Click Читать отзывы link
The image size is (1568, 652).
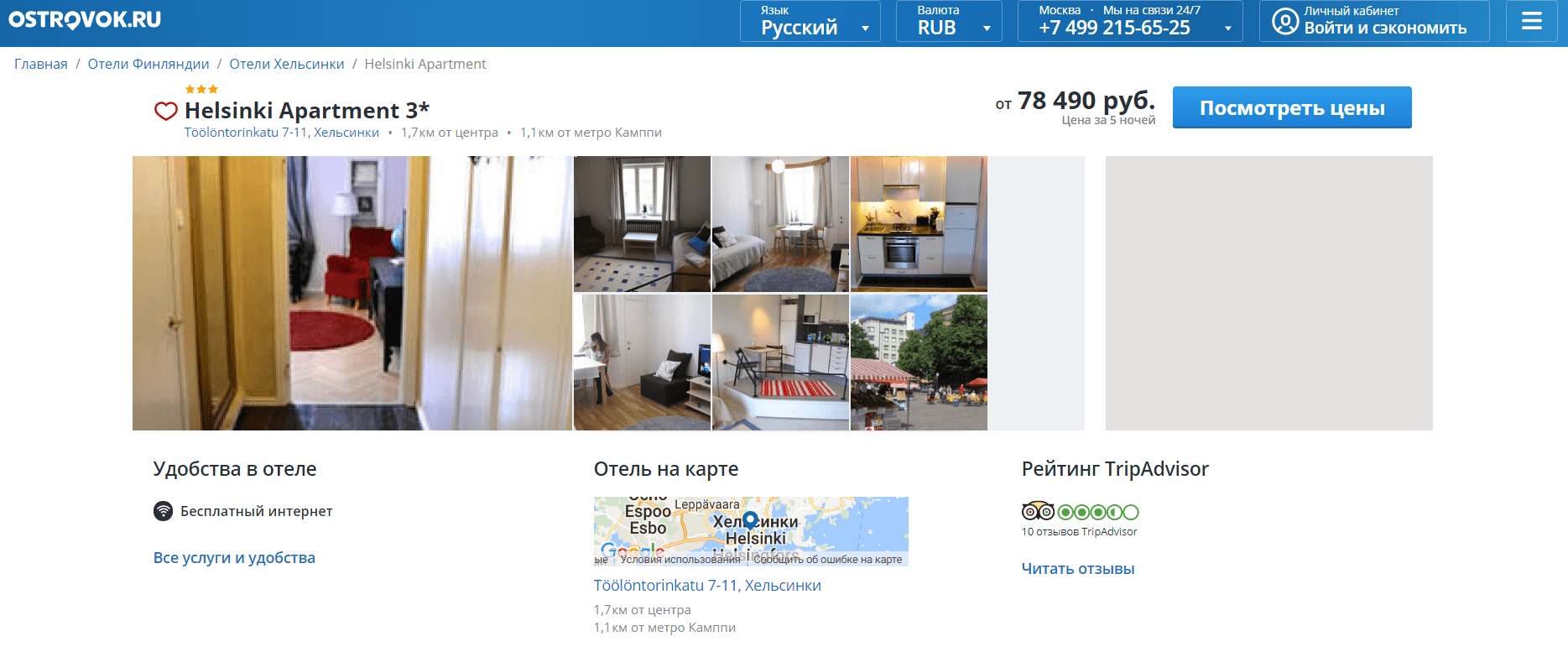pos(1077,569)
